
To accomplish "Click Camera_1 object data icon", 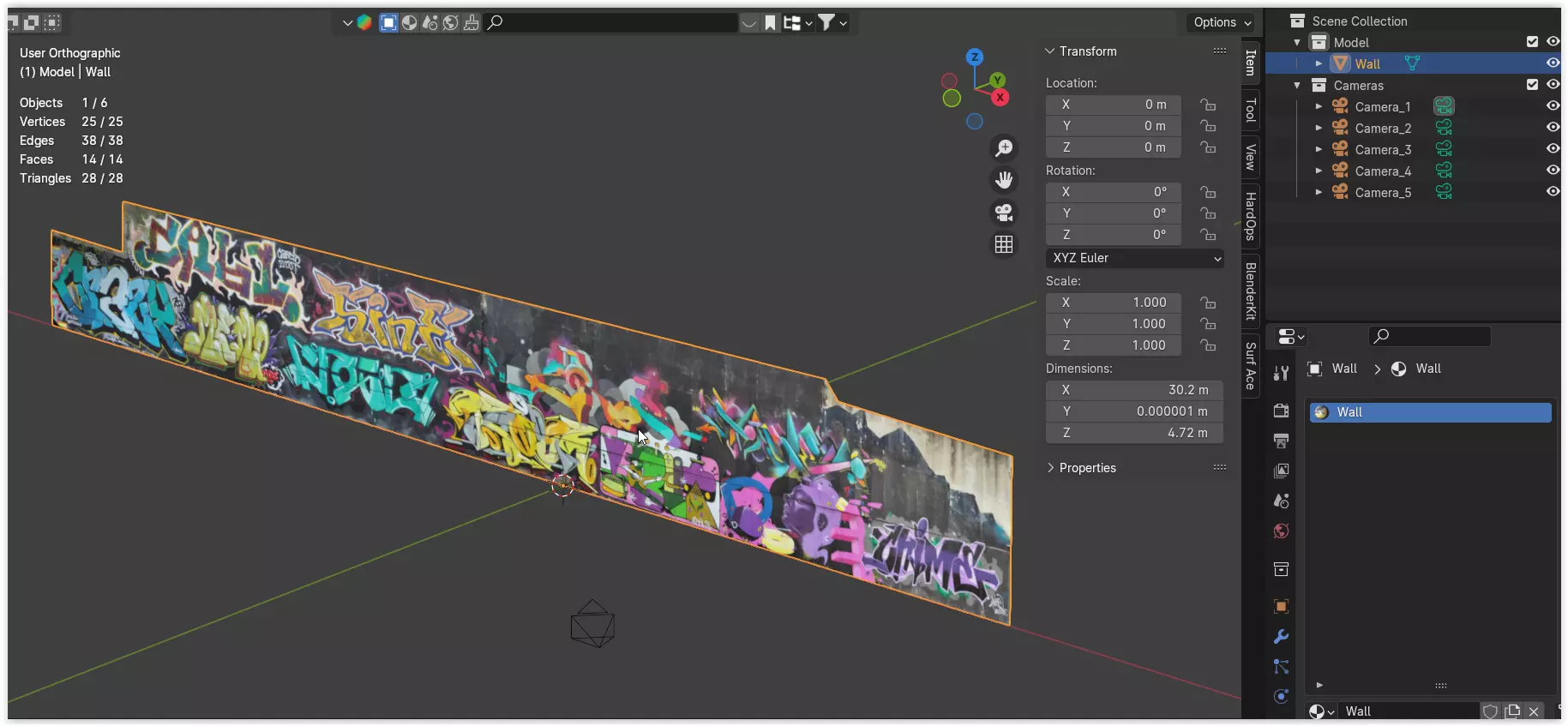I will 1444,106.
